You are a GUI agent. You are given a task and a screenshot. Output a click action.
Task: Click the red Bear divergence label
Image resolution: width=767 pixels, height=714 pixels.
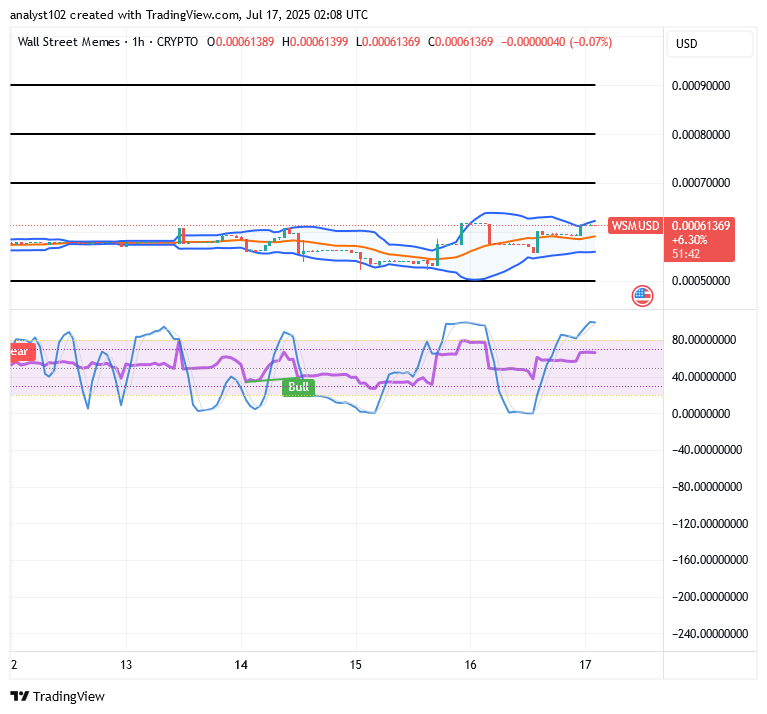pyautogui.click(x=23, y=352)
